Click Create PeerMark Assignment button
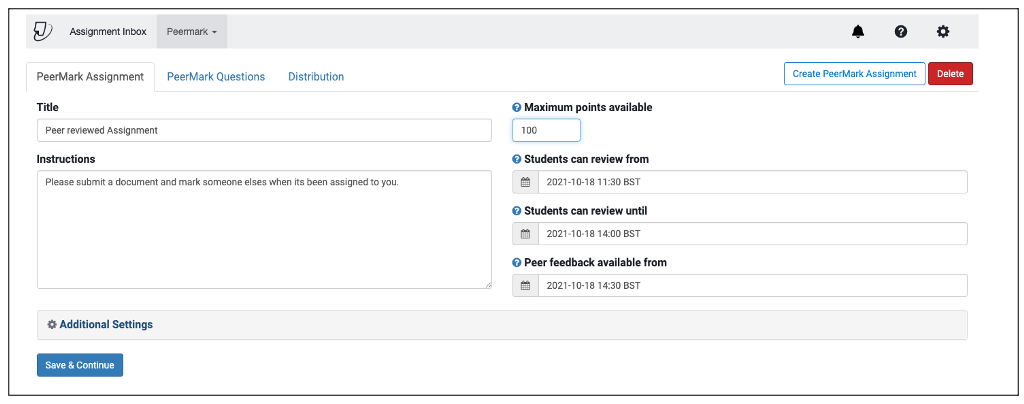 [x=854, y=74]
